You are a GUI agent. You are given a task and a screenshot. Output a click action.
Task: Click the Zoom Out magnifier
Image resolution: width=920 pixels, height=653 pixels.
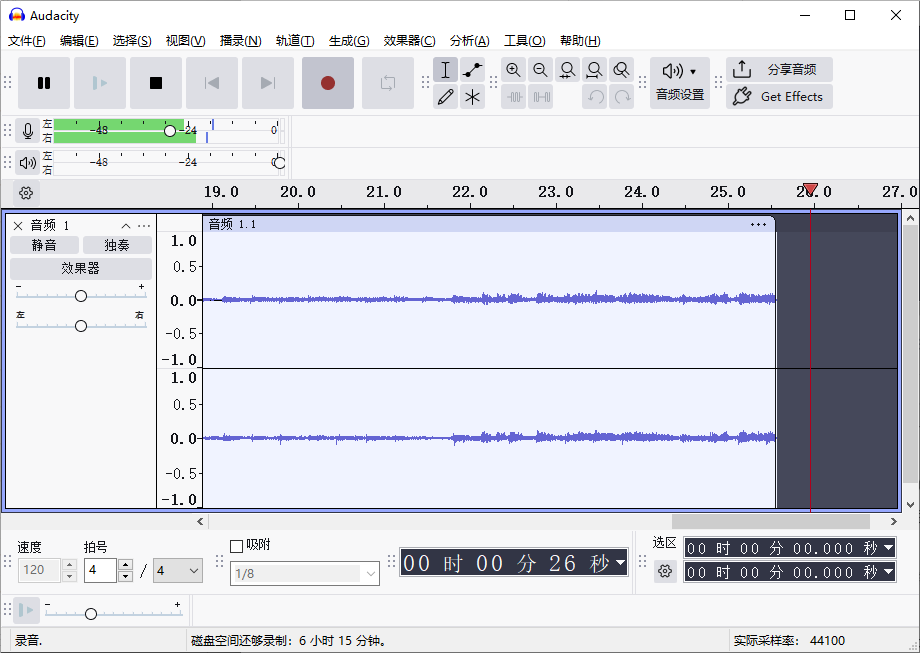[540, 70]
